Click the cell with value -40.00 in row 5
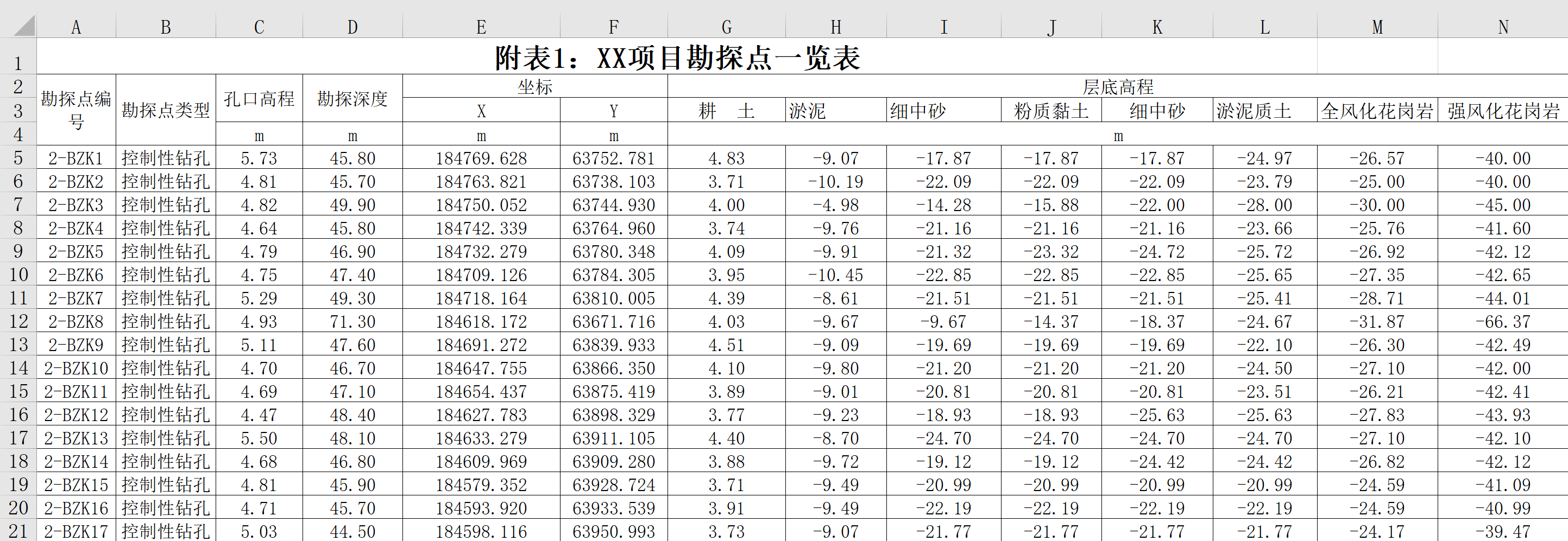Viewport: 1568px width, 541px height. pyautogui.click(x=1502, y=157)
